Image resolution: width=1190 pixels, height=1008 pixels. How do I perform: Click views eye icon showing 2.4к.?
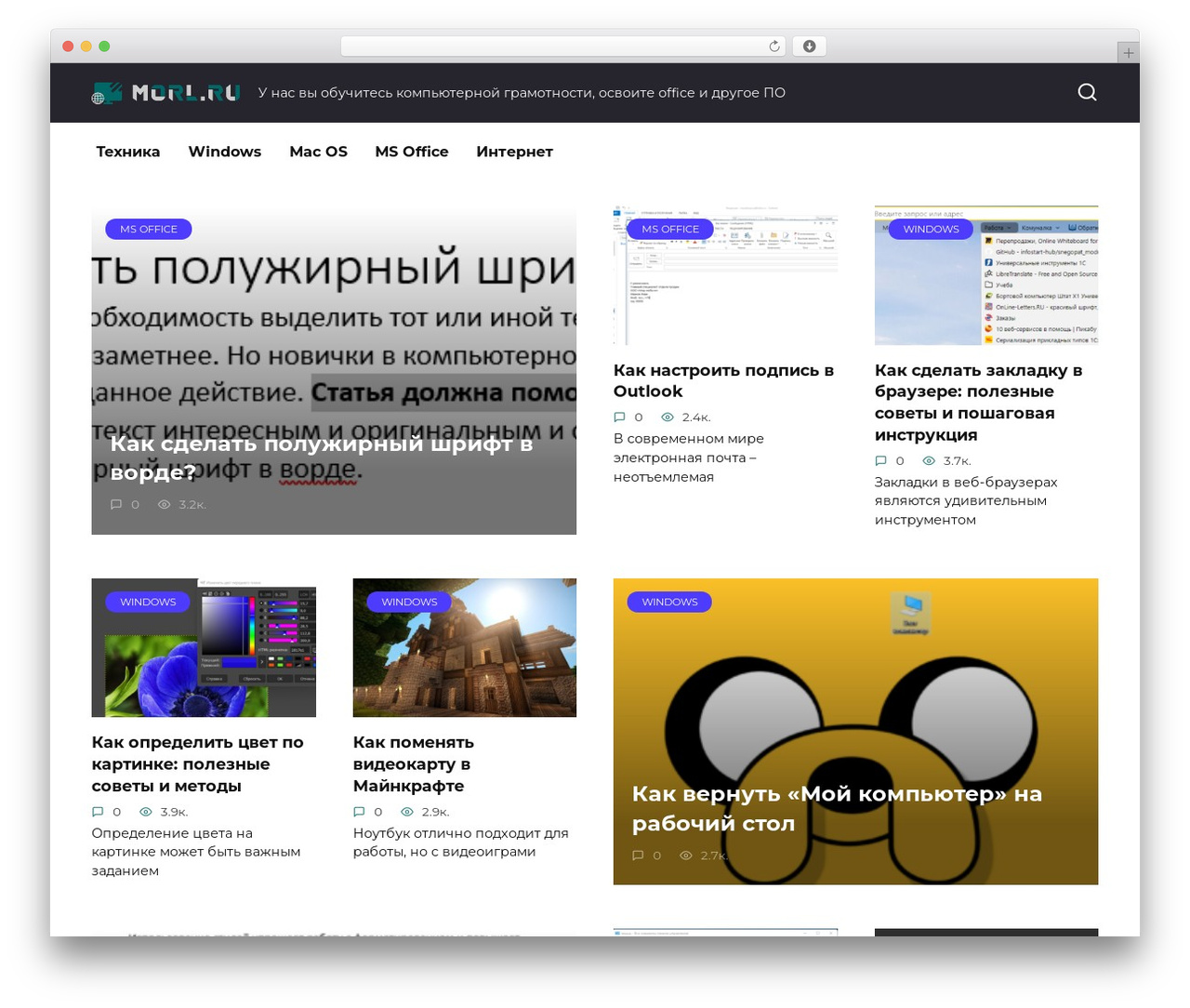[667, 418]
